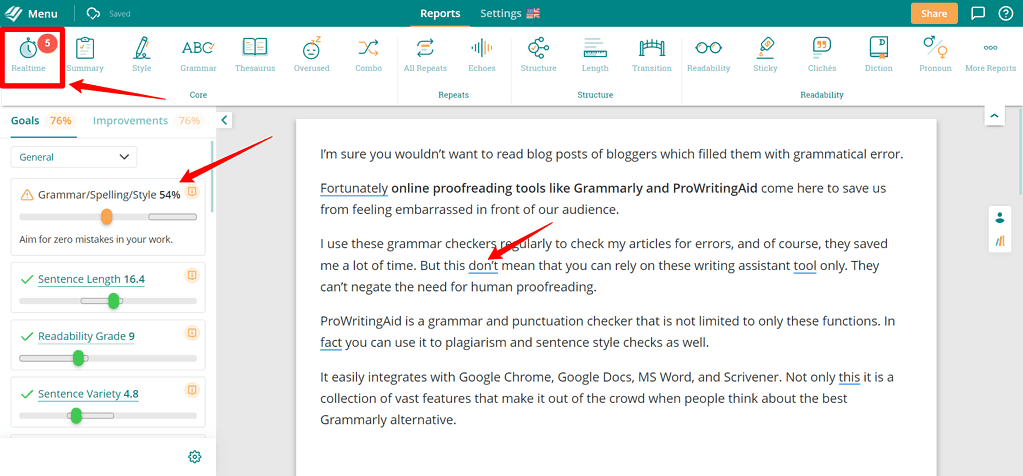
Task: Toggle the Readability Grade info icon
Action: (192, 333)
